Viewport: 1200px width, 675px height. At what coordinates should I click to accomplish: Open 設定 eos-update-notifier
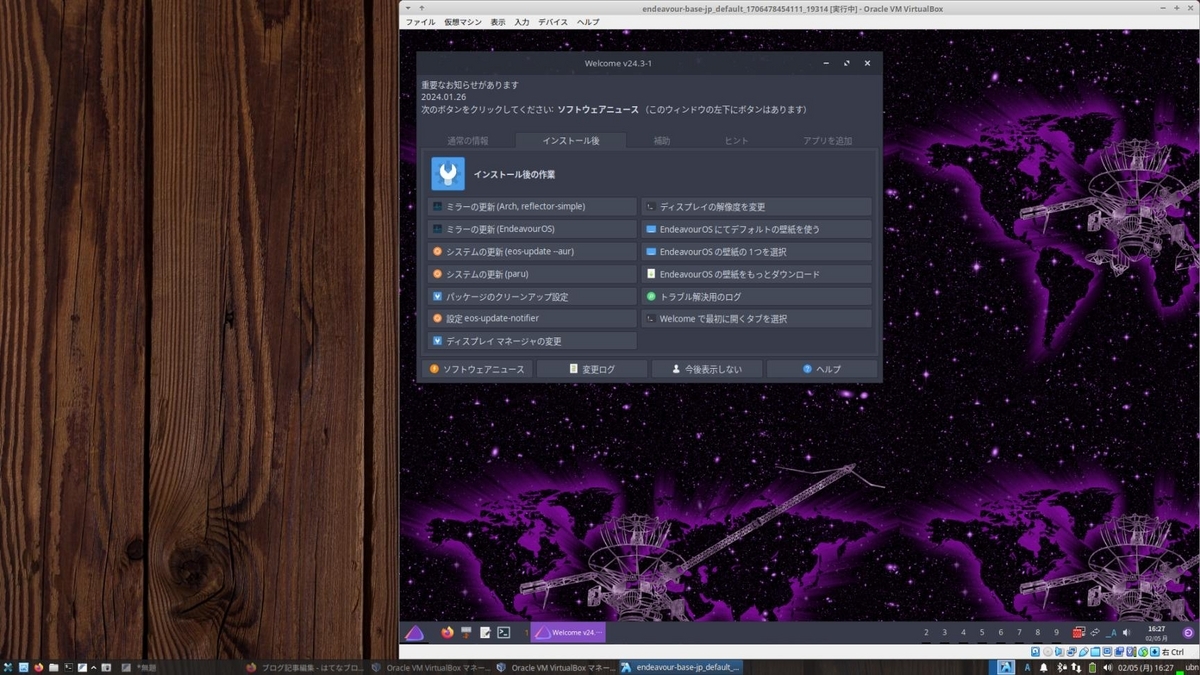[532, 318]
